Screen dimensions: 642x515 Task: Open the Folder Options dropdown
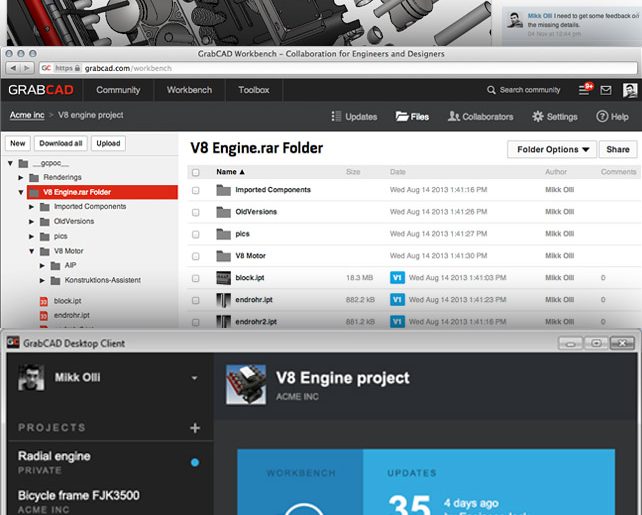551,149
